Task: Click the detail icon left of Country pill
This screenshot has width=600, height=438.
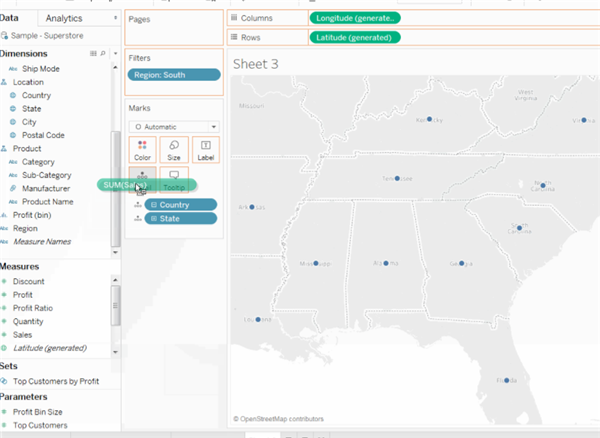Action: click(x=136, y=204)
